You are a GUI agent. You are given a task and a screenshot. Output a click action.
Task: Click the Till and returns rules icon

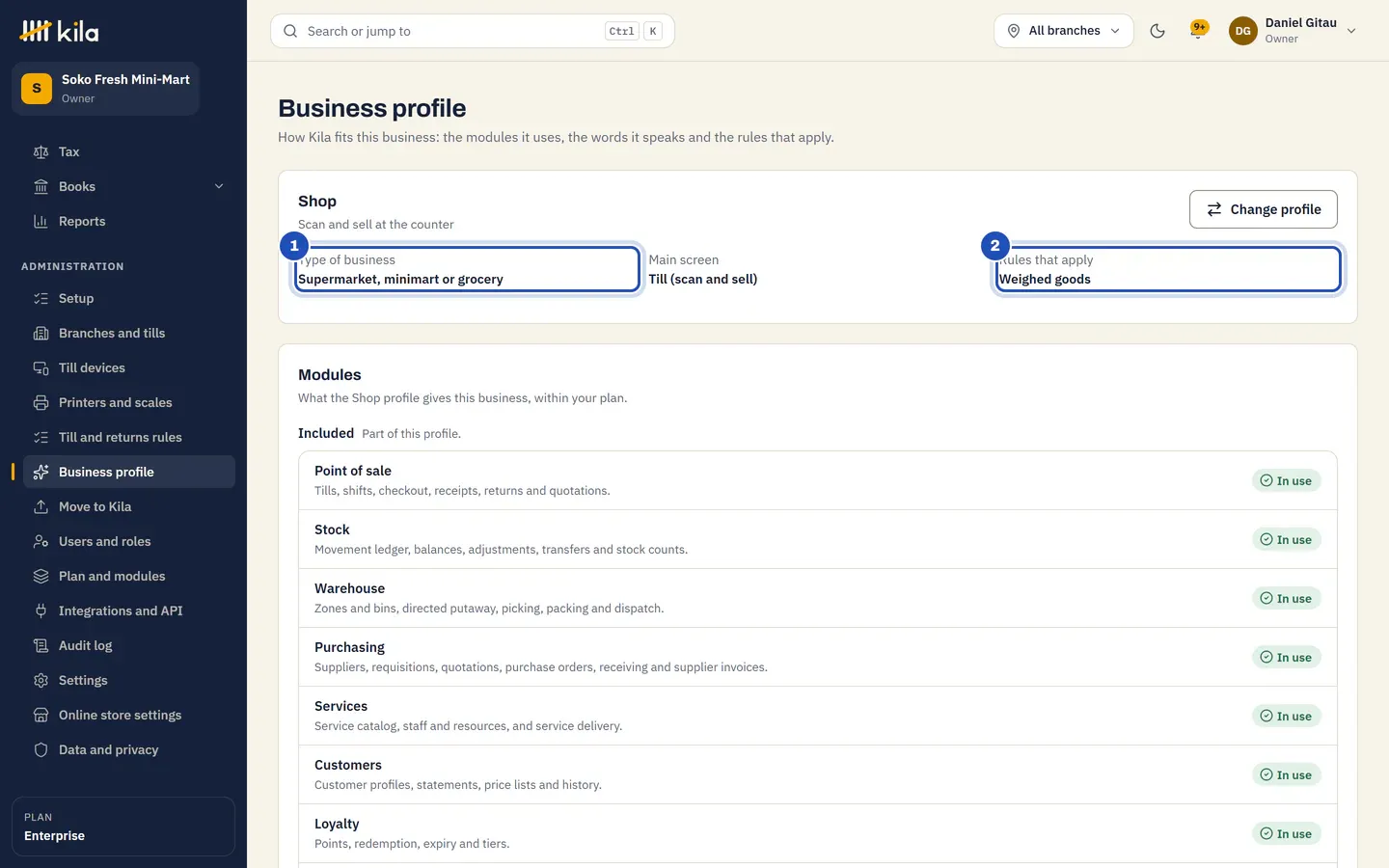[x=41, y=437]
